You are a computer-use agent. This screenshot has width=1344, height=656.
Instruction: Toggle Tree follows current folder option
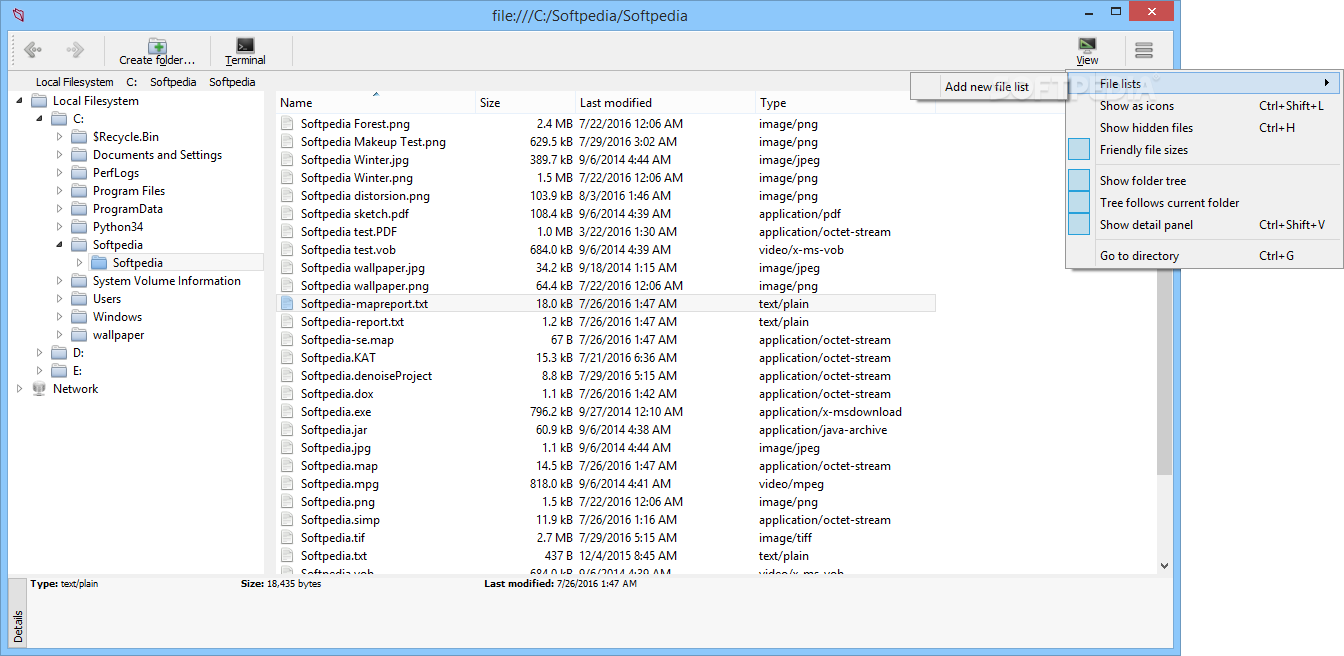1204,203
